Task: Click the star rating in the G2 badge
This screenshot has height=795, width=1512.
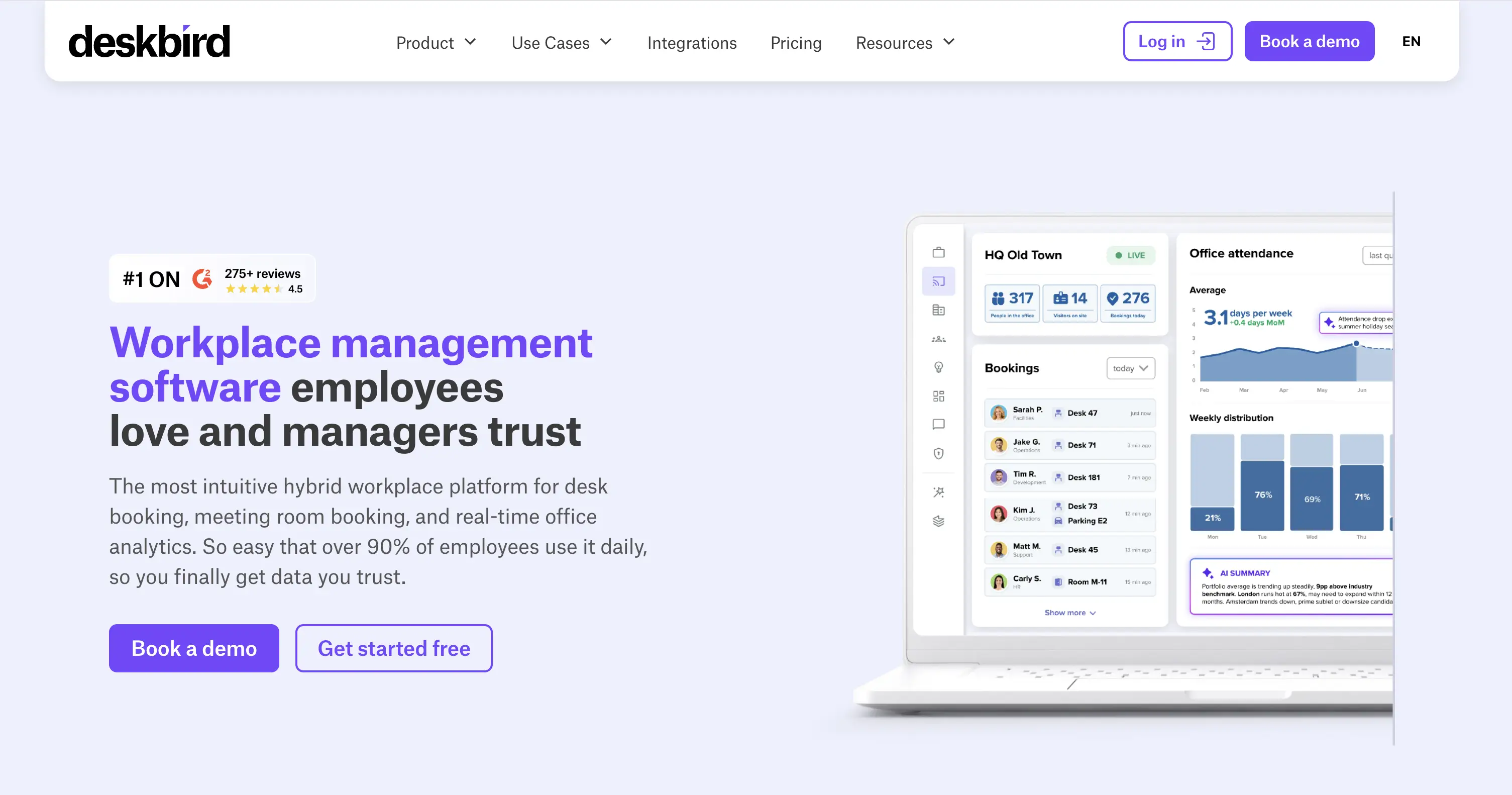Action: 254,289
